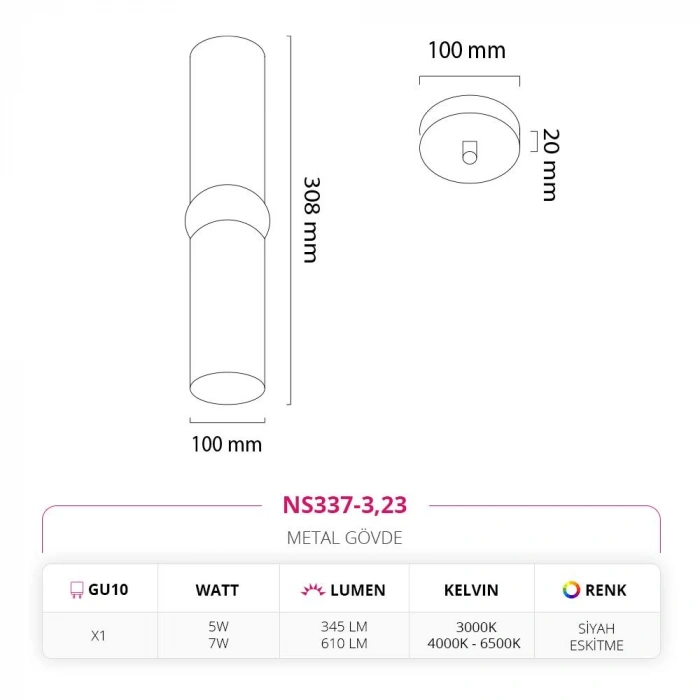Click the SİYAH ESKİTME color value
Image resolution: width=700 pixels, height=700 pixels.
tap(598, 636)
